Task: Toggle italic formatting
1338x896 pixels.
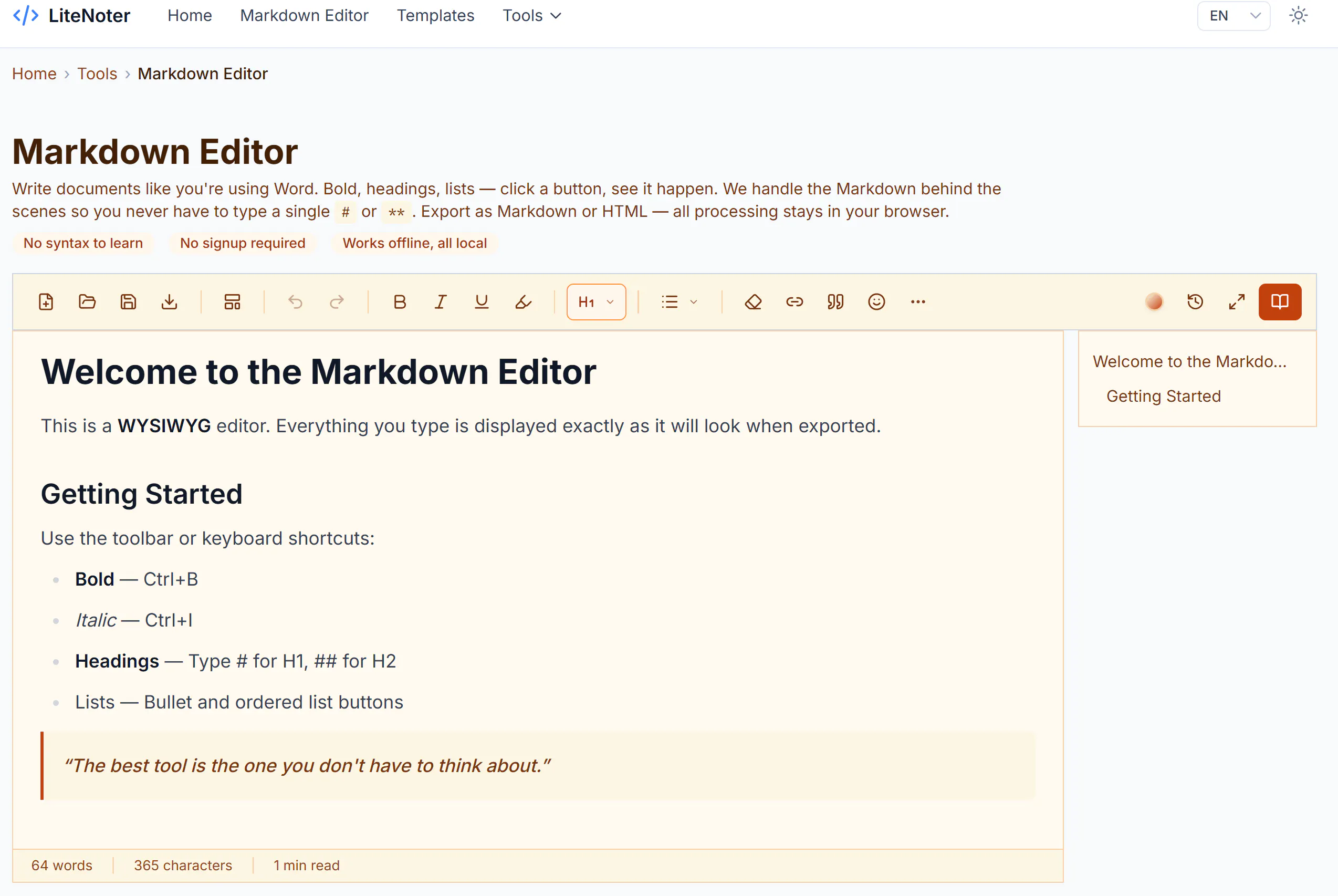Action: (441, 301)
